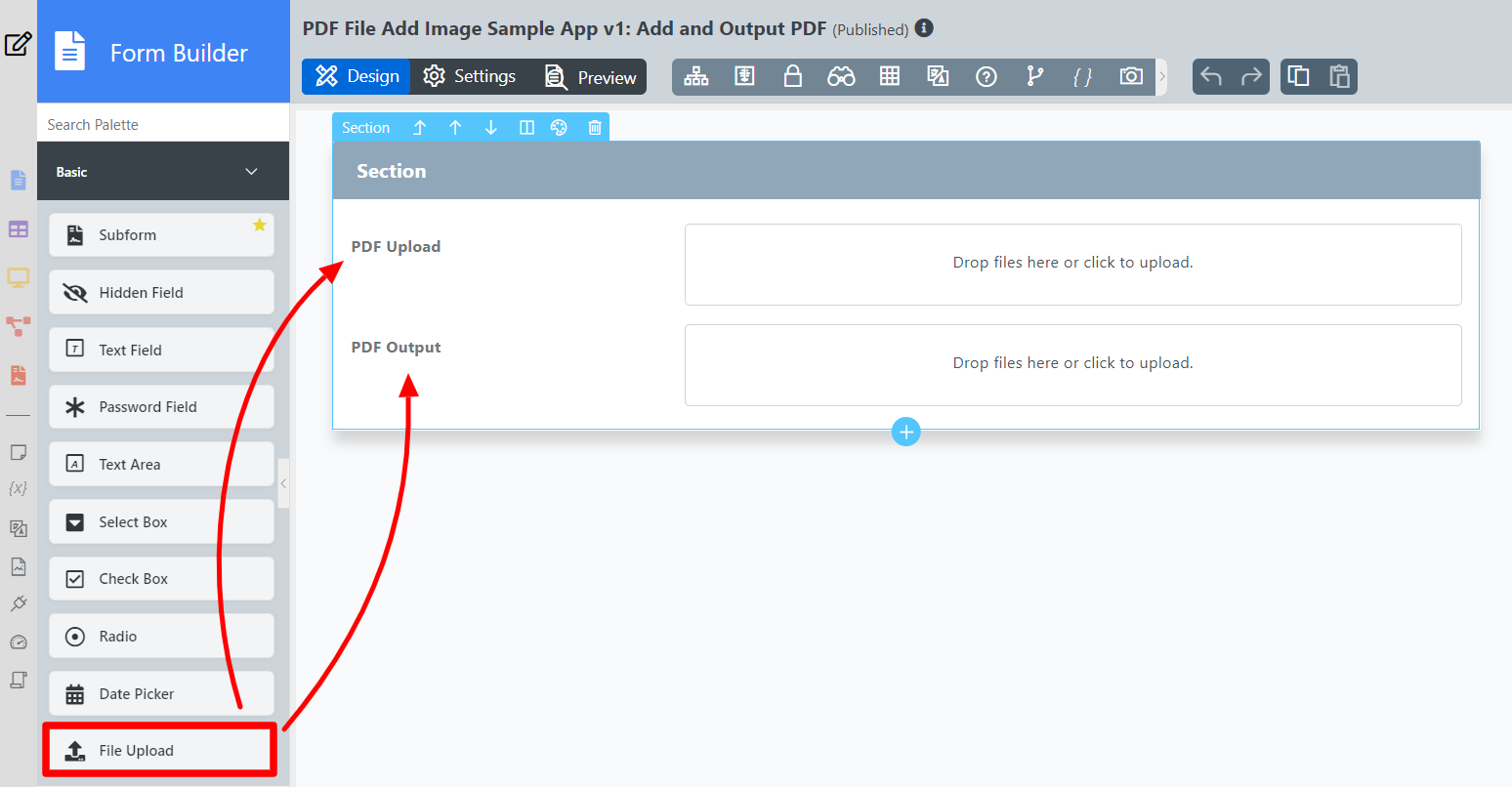Screen dimensions: 1512x787
Task: Switch to the Settings tab
Action: coord(470,76)
